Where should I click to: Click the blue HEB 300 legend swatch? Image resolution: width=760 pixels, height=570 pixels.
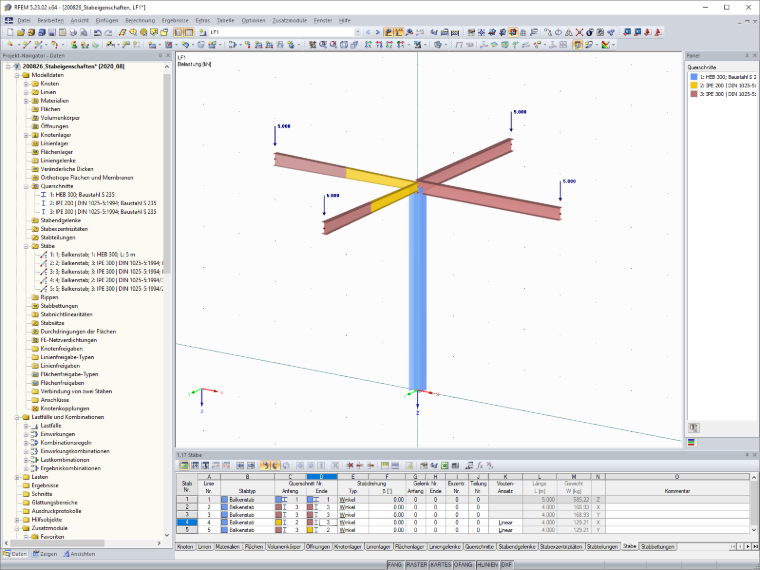coord(694,77)
